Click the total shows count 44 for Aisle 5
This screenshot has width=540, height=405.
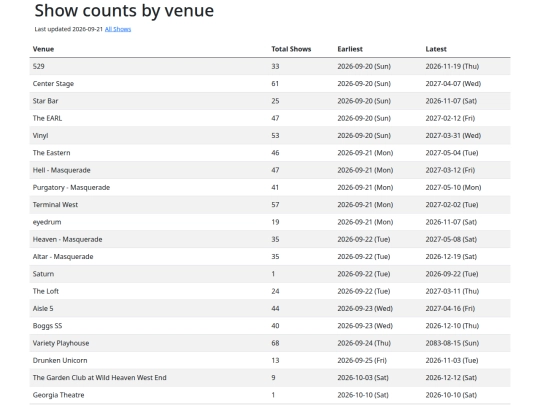point(275,308)
